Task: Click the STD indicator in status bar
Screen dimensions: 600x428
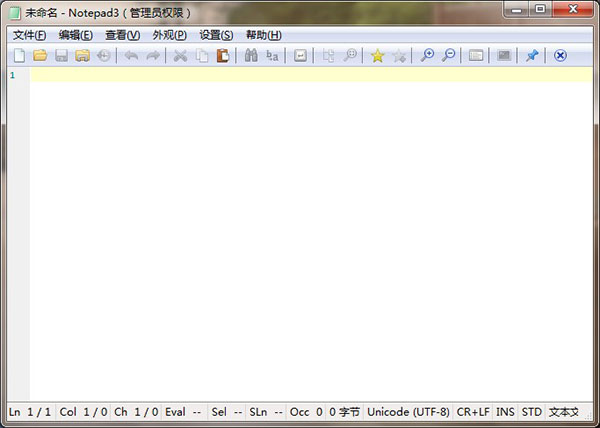Action: [531, 411]
